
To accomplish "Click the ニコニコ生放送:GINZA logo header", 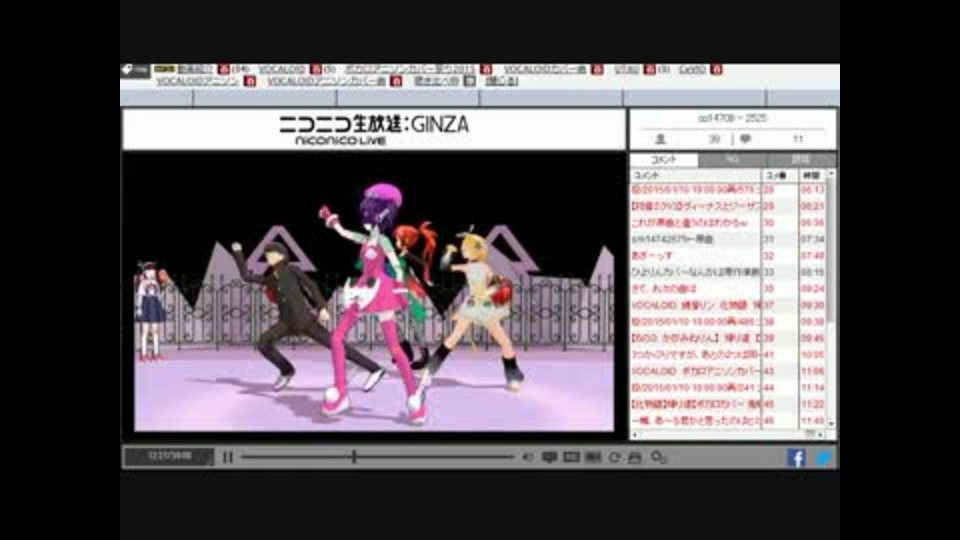I will 373,130.
